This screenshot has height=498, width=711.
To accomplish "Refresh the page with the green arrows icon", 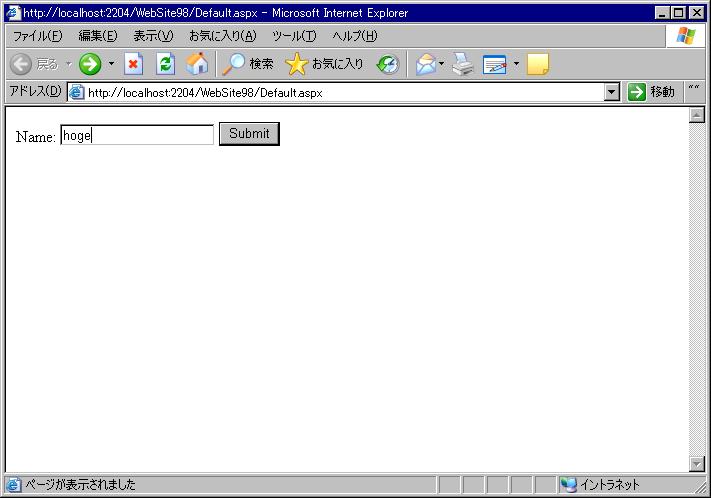I will pos(166,64).
